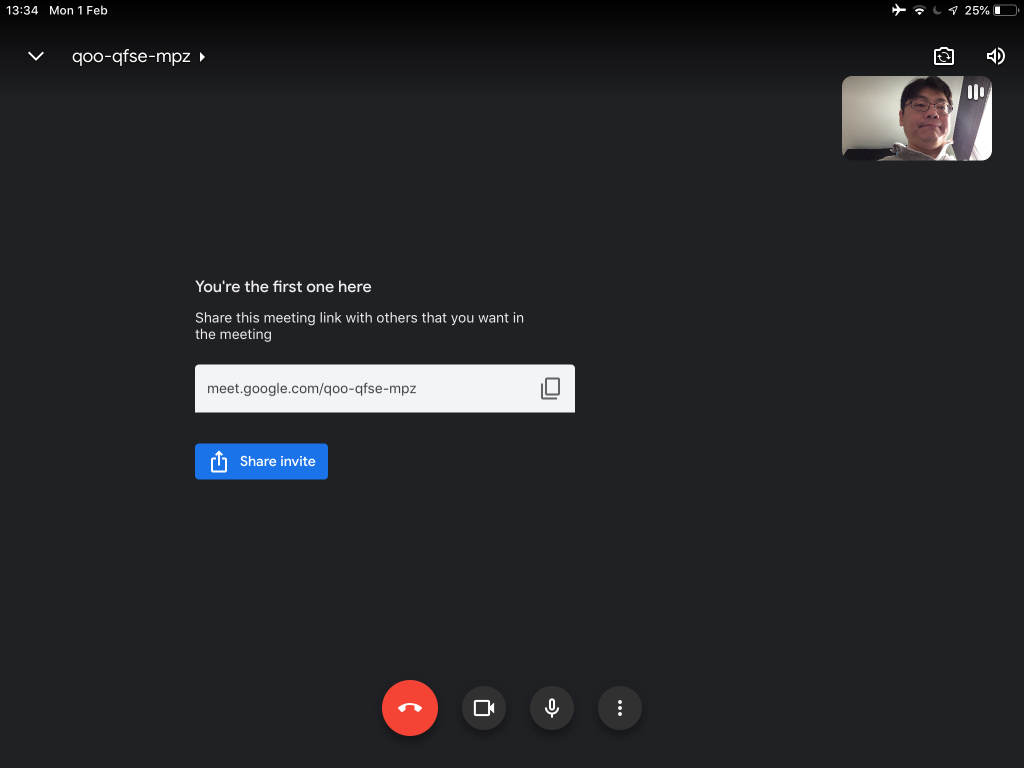Hang up with the red end call button

pos(410,708)
